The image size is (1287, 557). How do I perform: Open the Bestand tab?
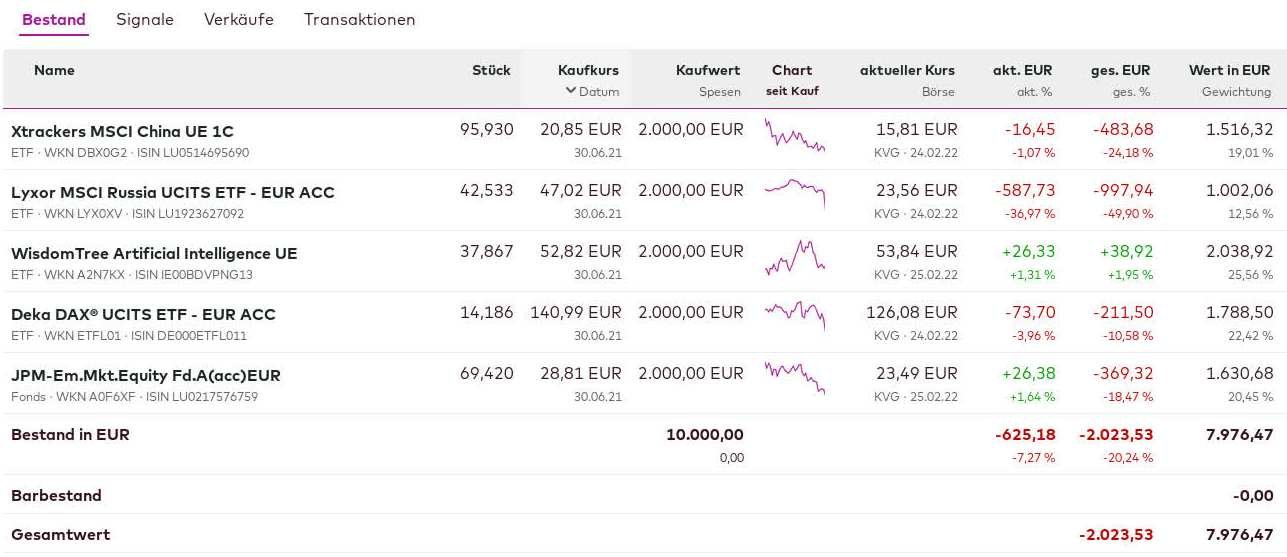[54, 20]
